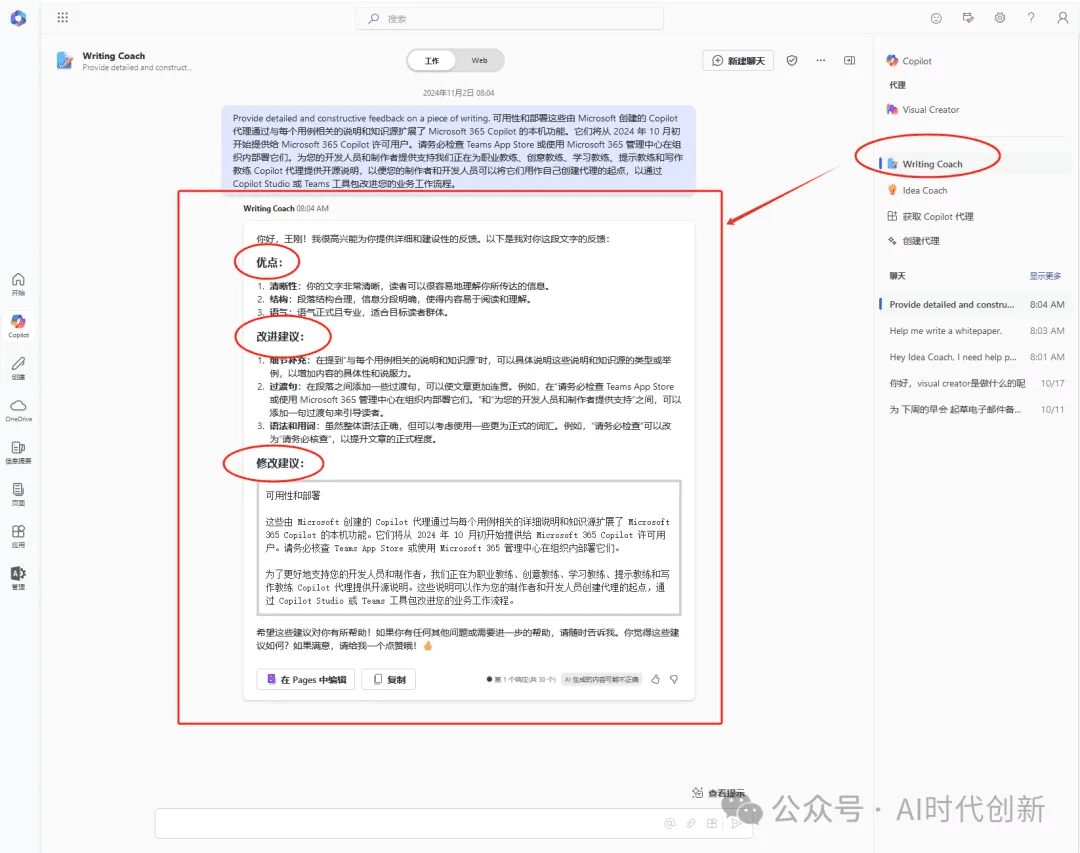Click the shield protection icon
Screen dimensions: 1080x853
tap(792, 61)
